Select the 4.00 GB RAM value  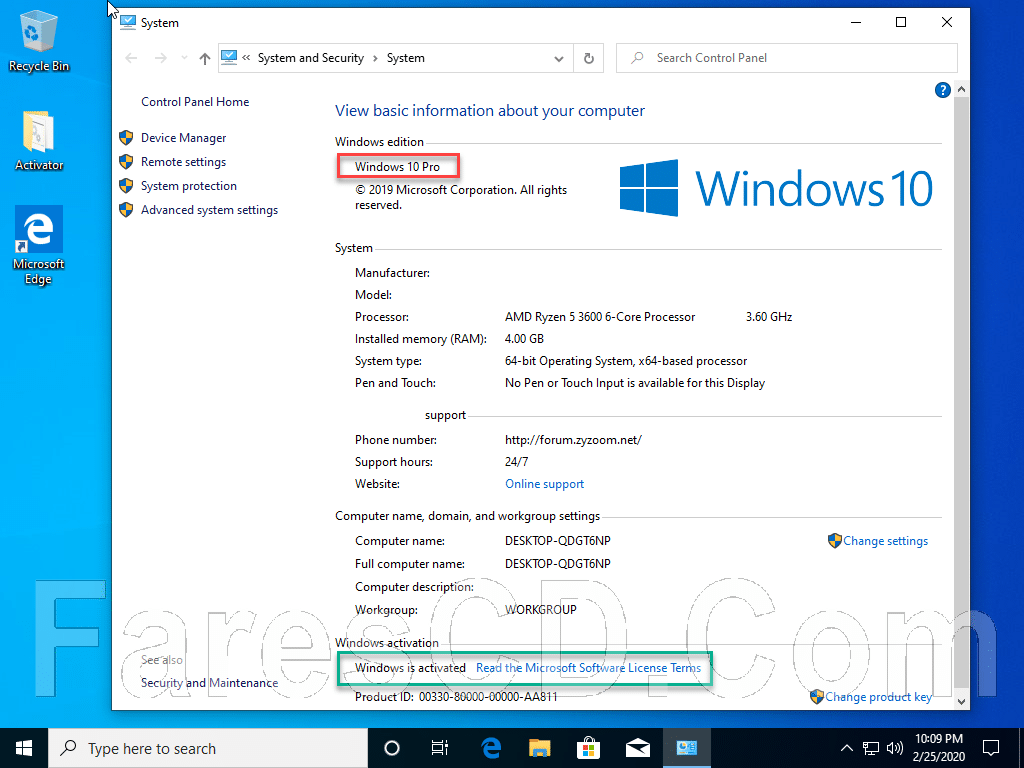tap(524, 339)
